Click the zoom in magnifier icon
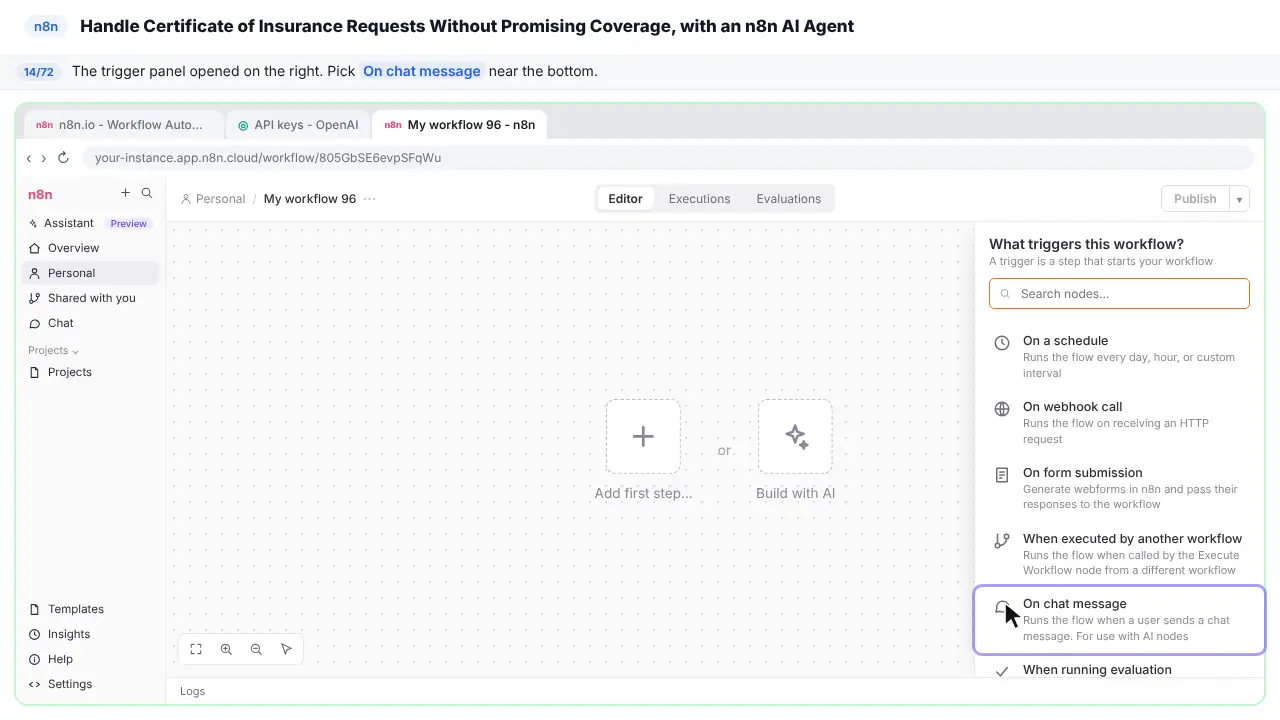The width and height of the screenshot is (1280, 720). (226, 649)
